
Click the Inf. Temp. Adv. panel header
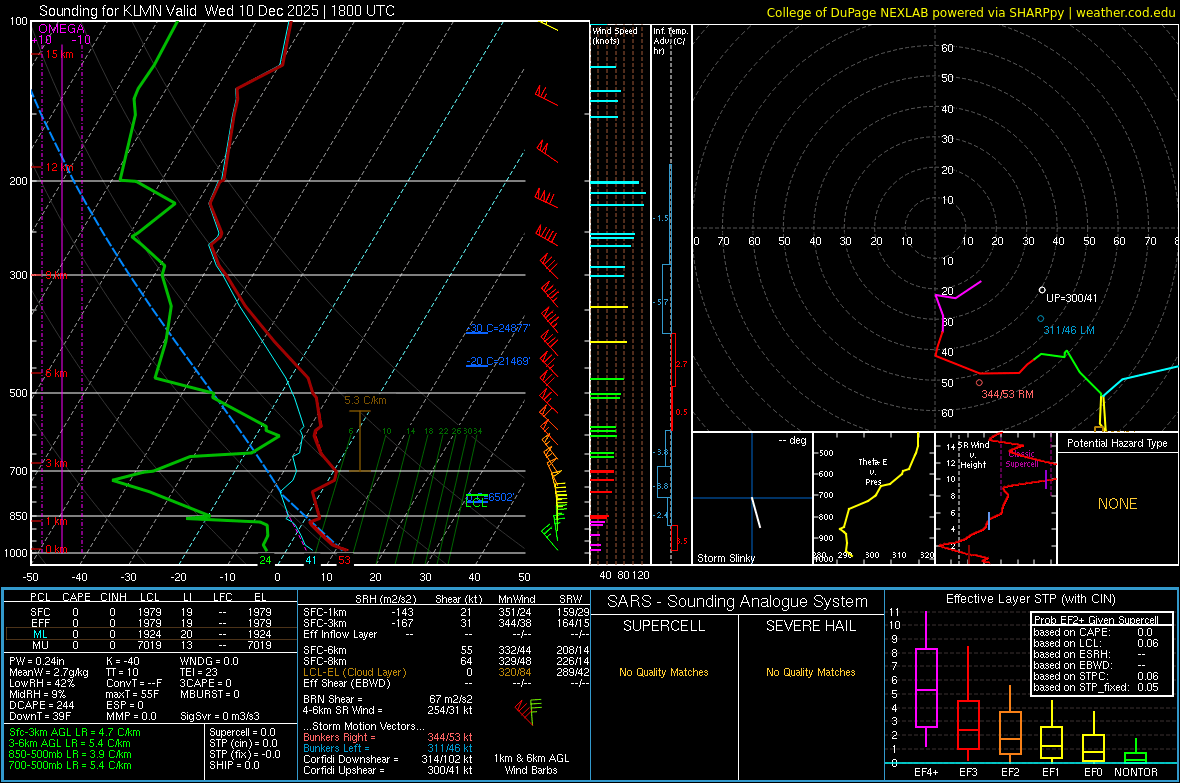[x=670, y=41]
